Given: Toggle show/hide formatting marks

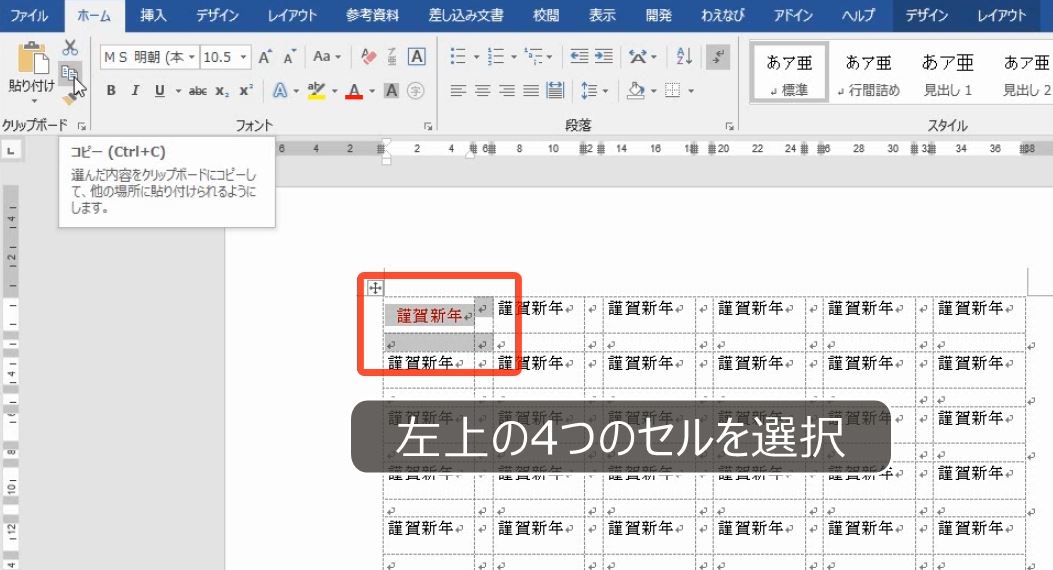Looking at the screenshot, I should click(718, 56).
